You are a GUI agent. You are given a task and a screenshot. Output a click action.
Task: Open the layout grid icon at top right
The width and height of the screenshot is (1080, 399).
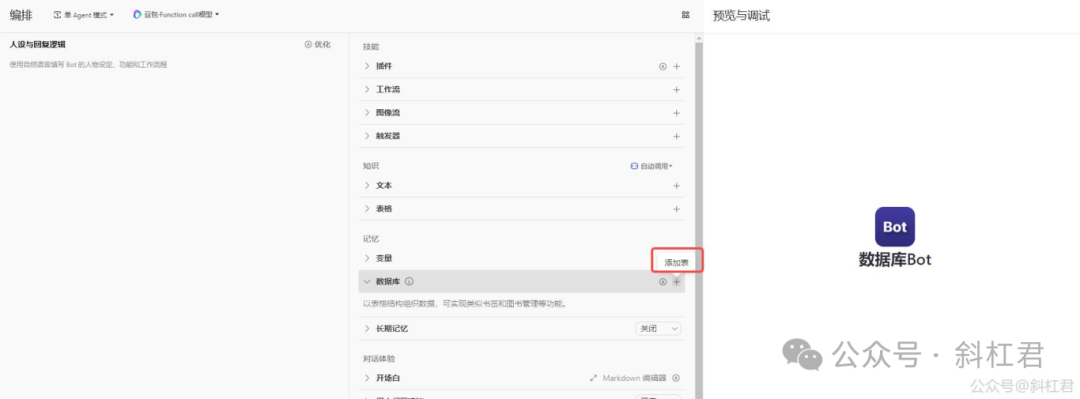point(685,14)
